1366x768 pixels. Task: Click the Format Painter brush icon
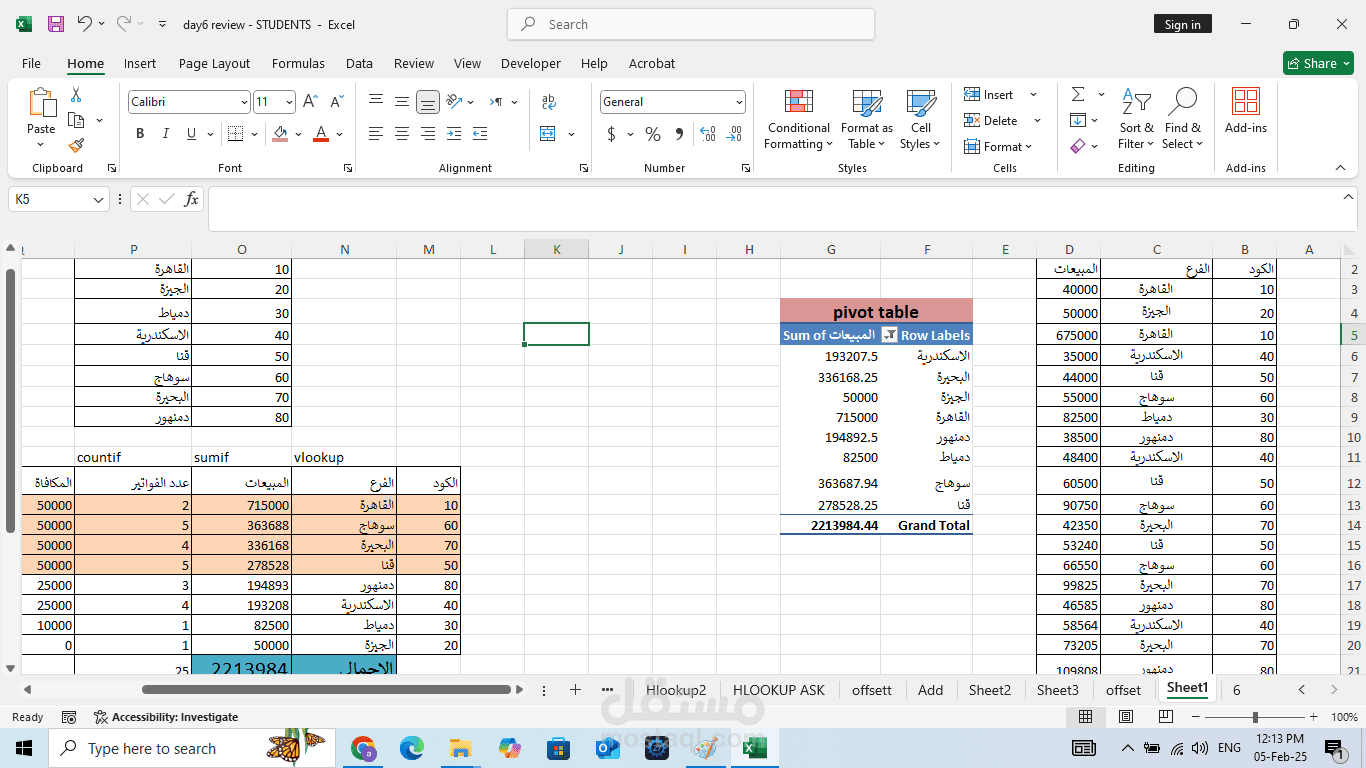click(76, 146)
